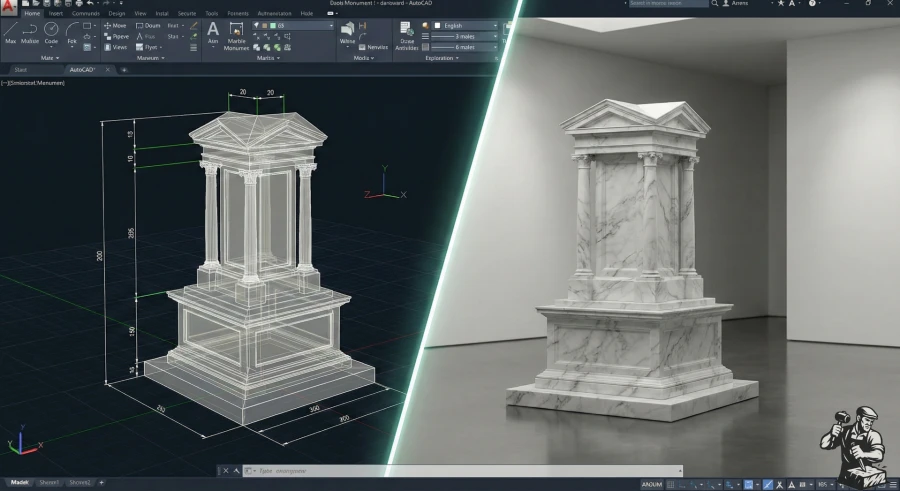Open the View ribbon tab
The image size is (900, 491).
coord(140,13)
